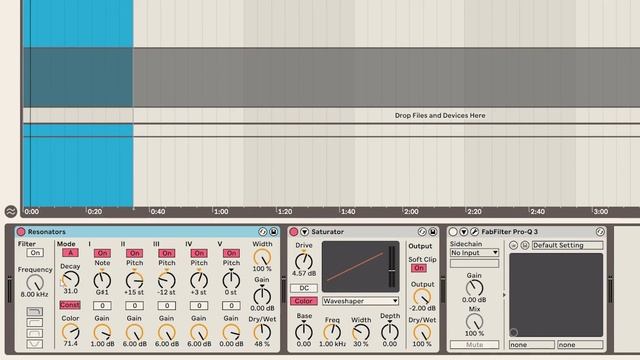Toggle the Saturator DC filter button

304,288
